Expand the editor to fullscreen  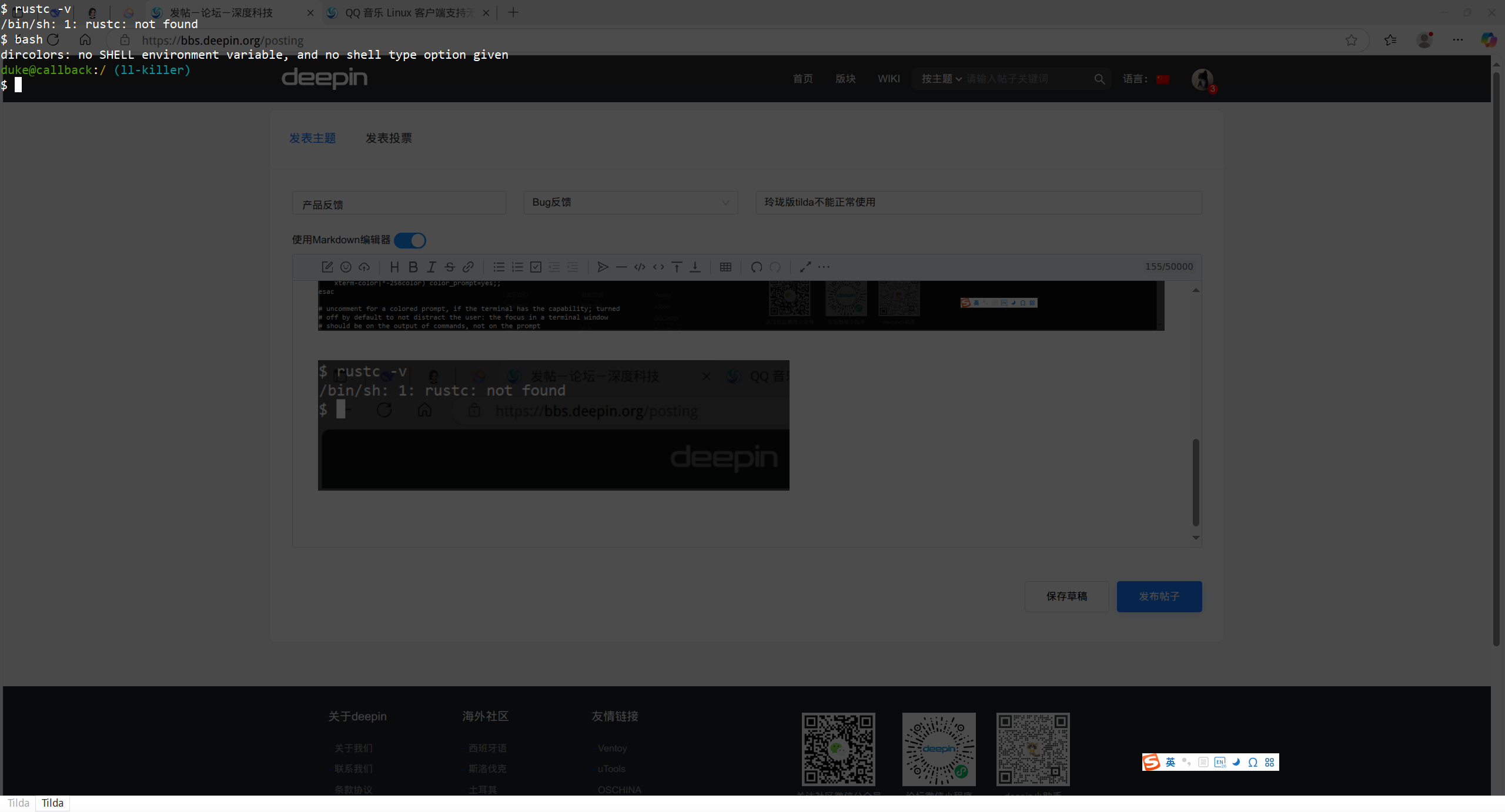click(805, 267)
